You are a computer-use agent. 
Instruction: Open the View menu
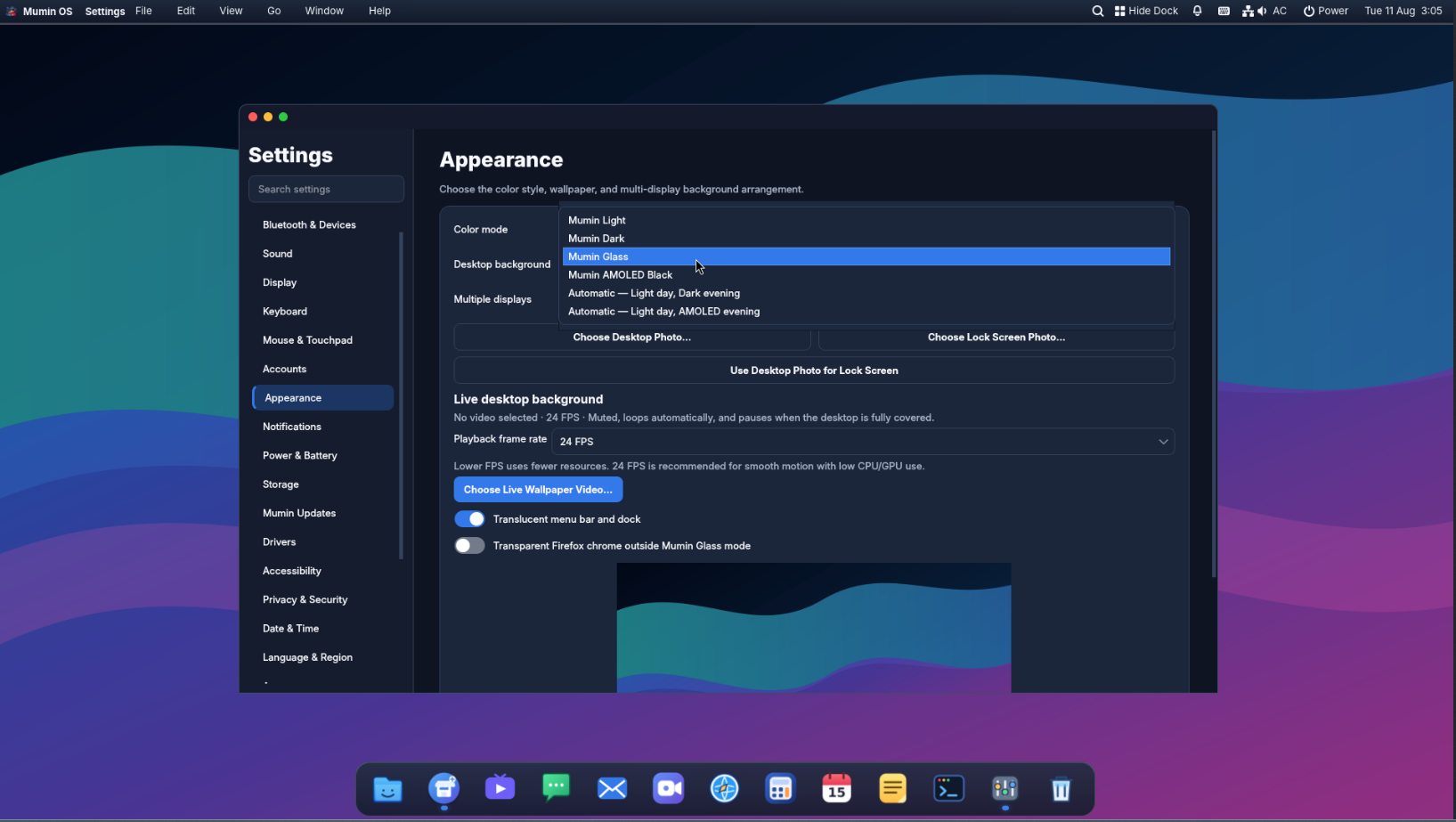[x=231, y=11]
